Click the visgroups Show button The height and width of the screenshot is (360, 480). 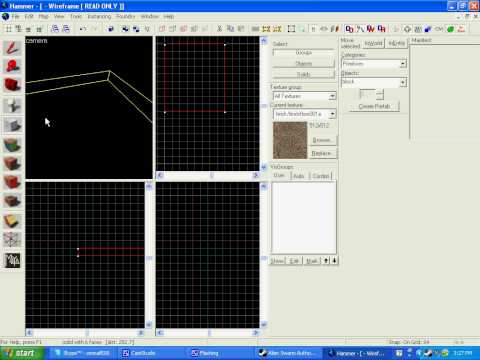coord(277,261)
